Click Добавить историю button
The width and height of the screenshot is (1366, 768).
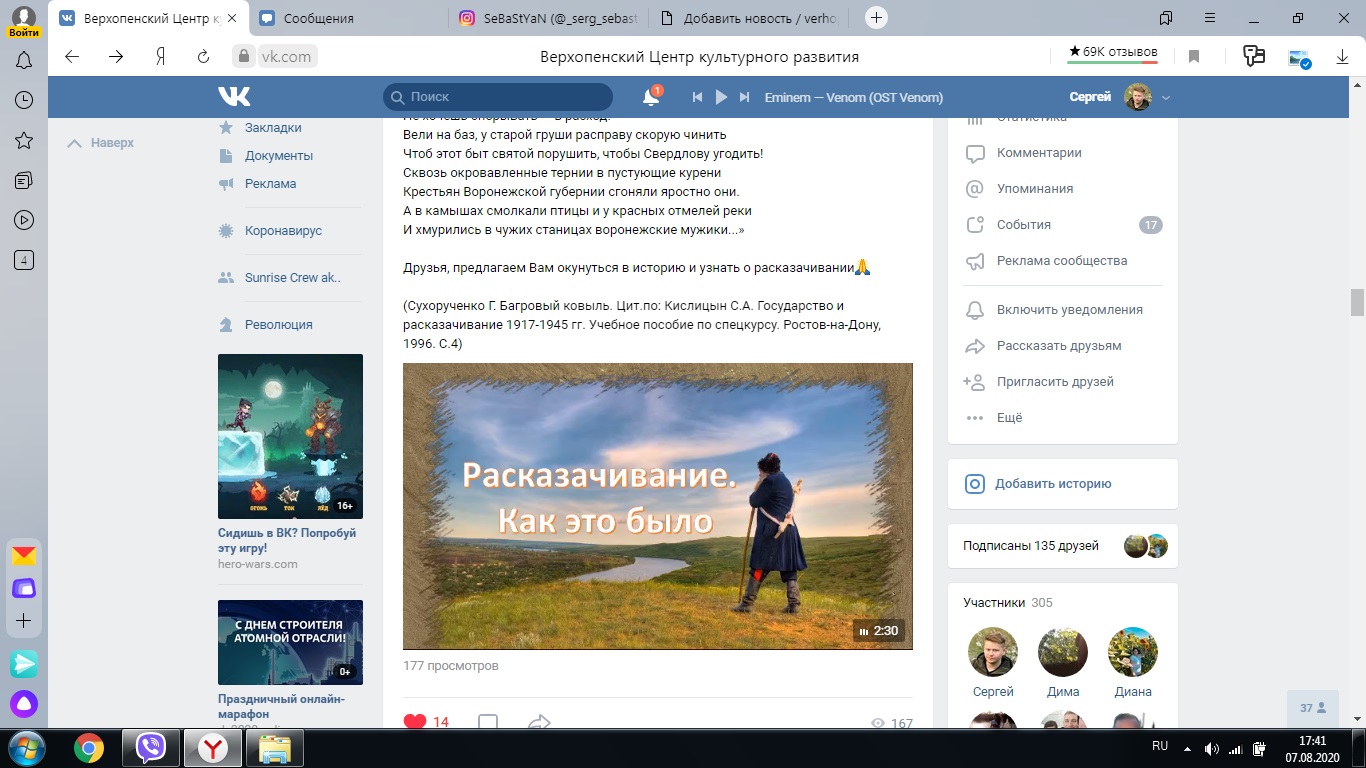point(1053,484)
